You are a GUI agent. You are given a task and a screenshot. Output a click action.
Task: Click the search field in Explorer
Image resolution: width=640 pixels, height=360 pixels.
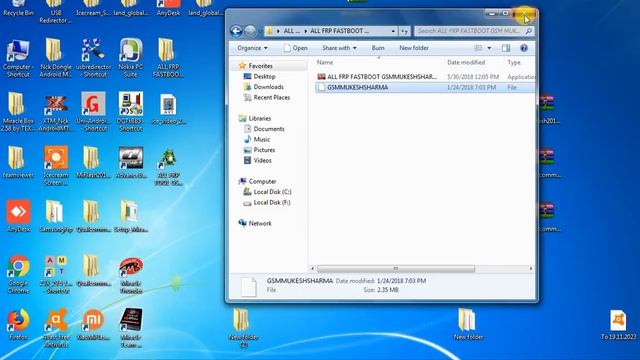point(473,31)
